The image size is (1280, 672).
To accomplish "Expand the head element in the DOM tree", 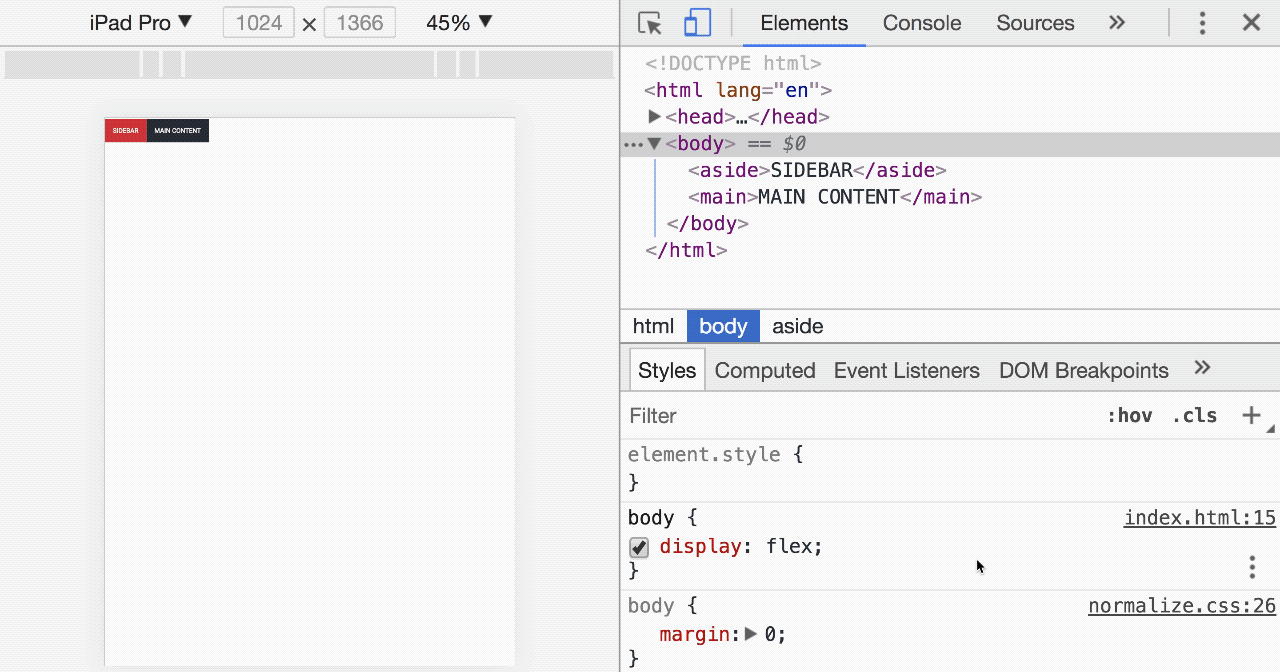I will (x=651, y=116).
